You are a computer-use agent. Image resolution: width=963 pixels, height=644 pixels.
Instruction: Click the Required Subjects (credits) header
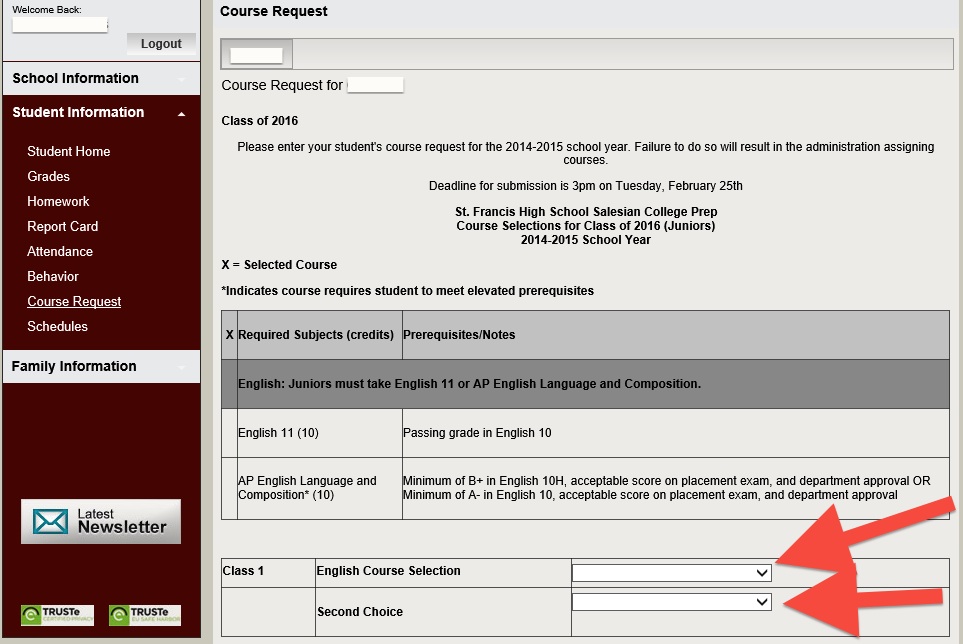319,335
